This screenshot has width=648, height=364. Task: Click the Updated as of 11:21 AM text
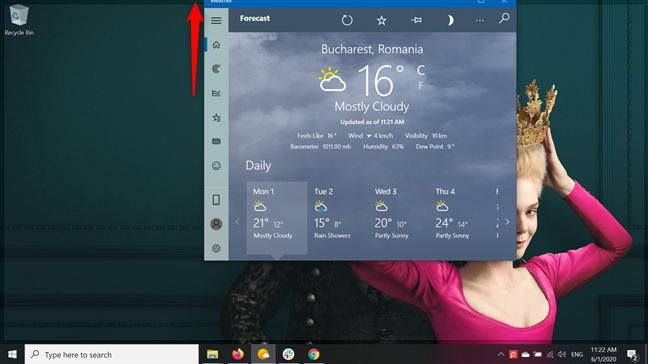pyautogui.click(x=372, y=122)
